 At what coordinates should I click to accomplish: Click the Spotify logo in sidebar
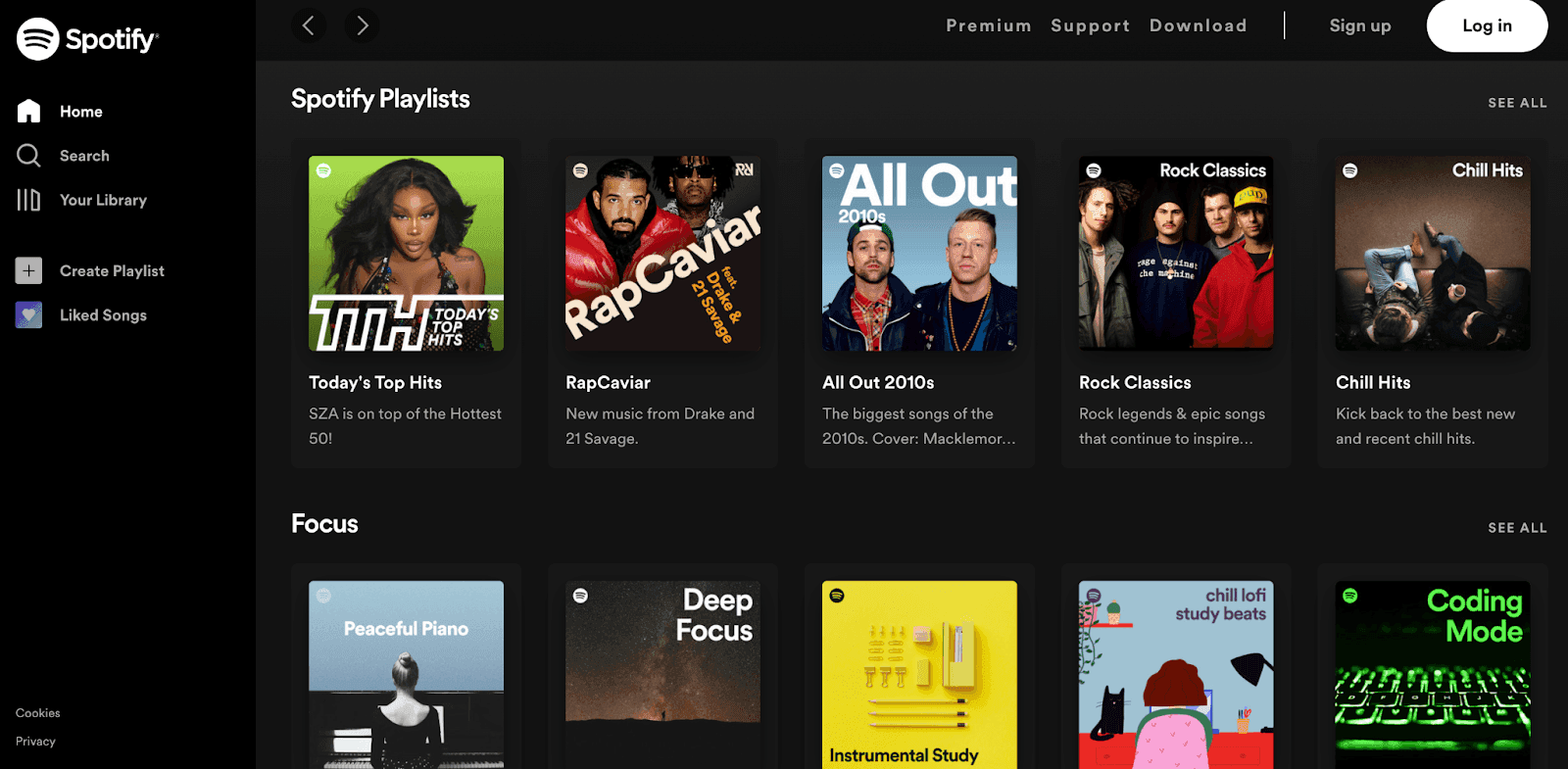86,39
